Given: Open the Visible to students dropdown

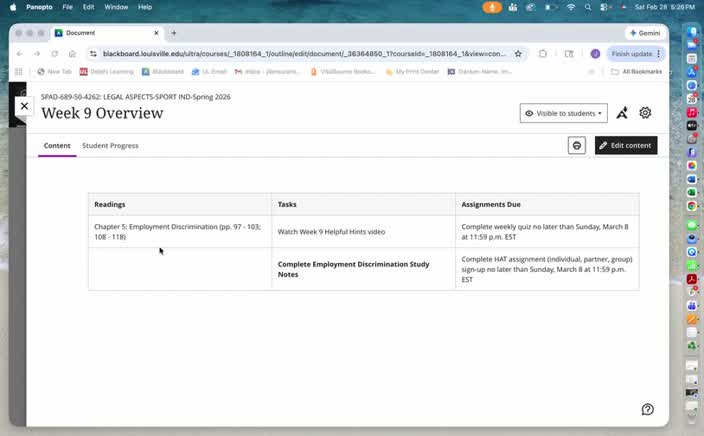Looking at the screenshot, I should coord(563,113).
